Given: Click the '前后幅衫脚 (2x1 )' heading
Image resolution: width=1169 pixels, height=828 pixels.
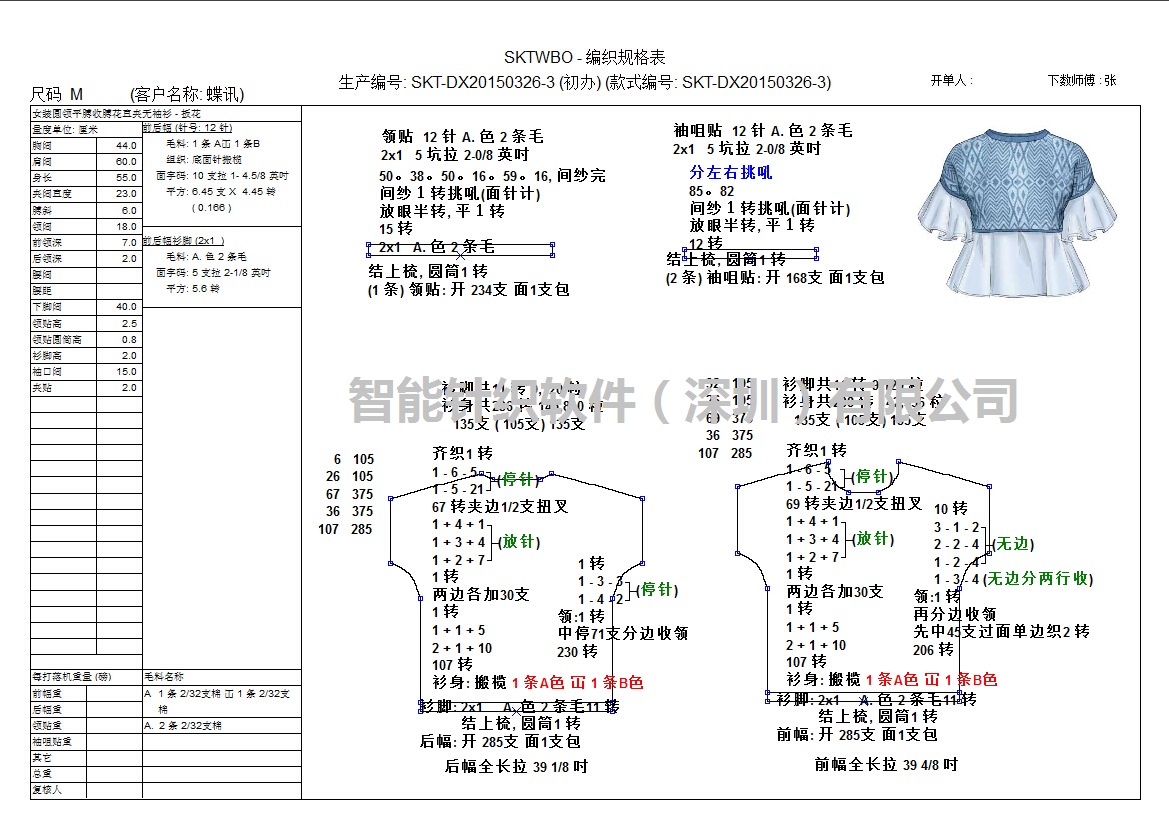Looking at the screenshot, I should tap(183, 241).
